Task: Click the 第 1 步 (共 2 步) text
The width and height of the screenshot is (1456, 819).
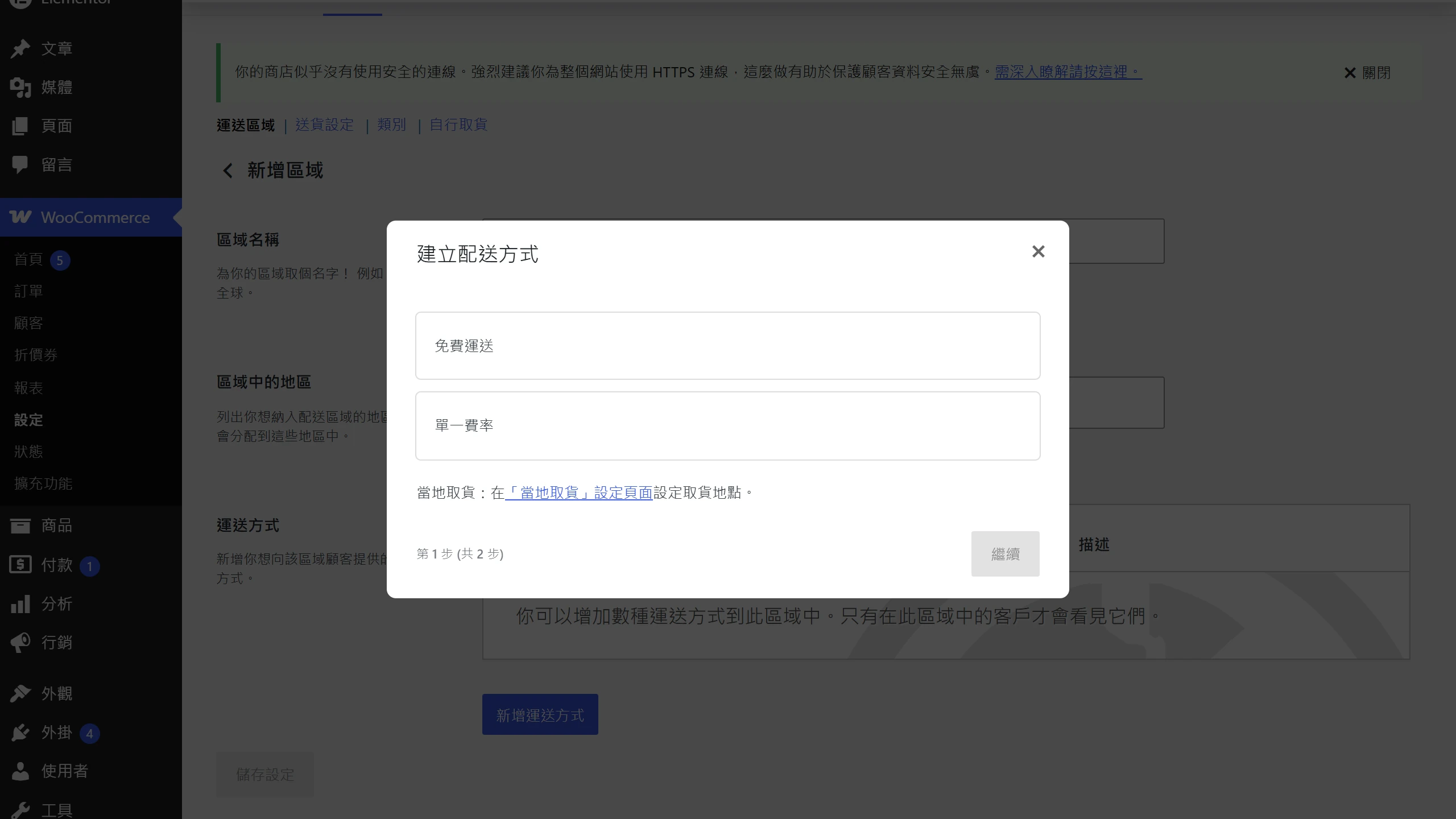Action: pyautogui.click(x=460, y=554)
